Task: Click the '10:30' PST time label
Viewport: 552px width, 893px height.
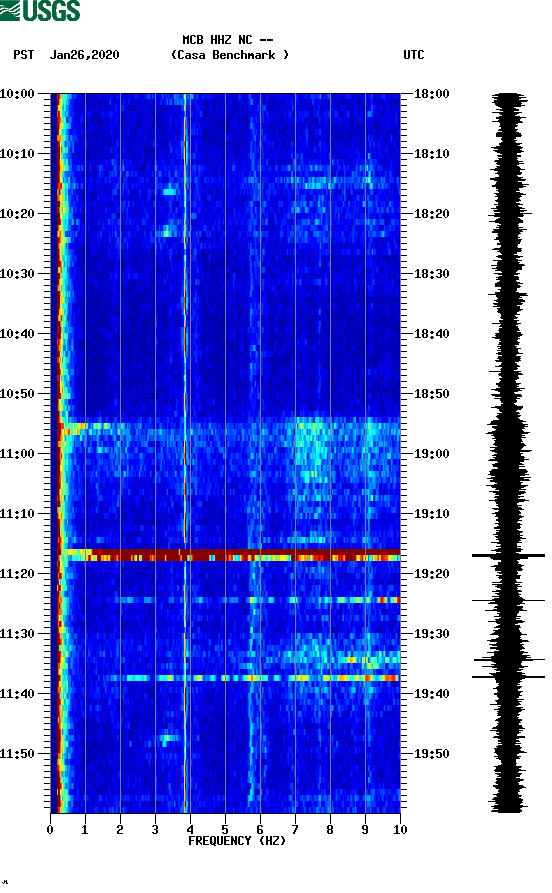Action: [x=17, y=273]
